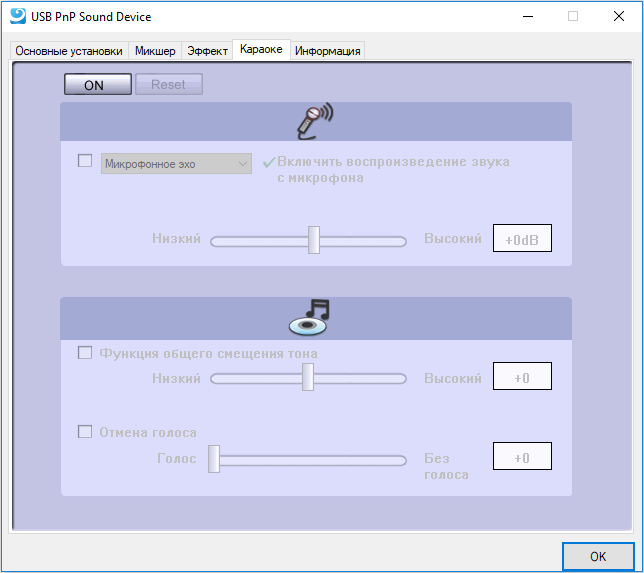This screenshot has width=644, height=573.
Task: Click the voice cancel slider thumb
Action: (x=214, y=459)
